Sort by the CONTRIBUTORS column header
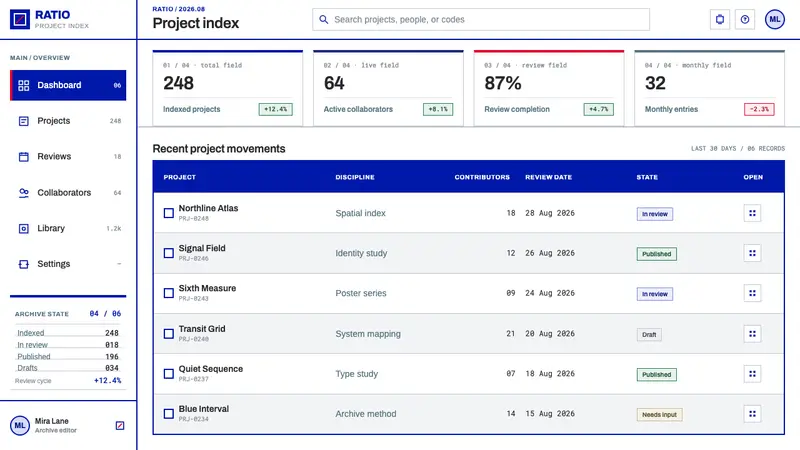This screenshot has height=450, width=800. coord(482,177)
